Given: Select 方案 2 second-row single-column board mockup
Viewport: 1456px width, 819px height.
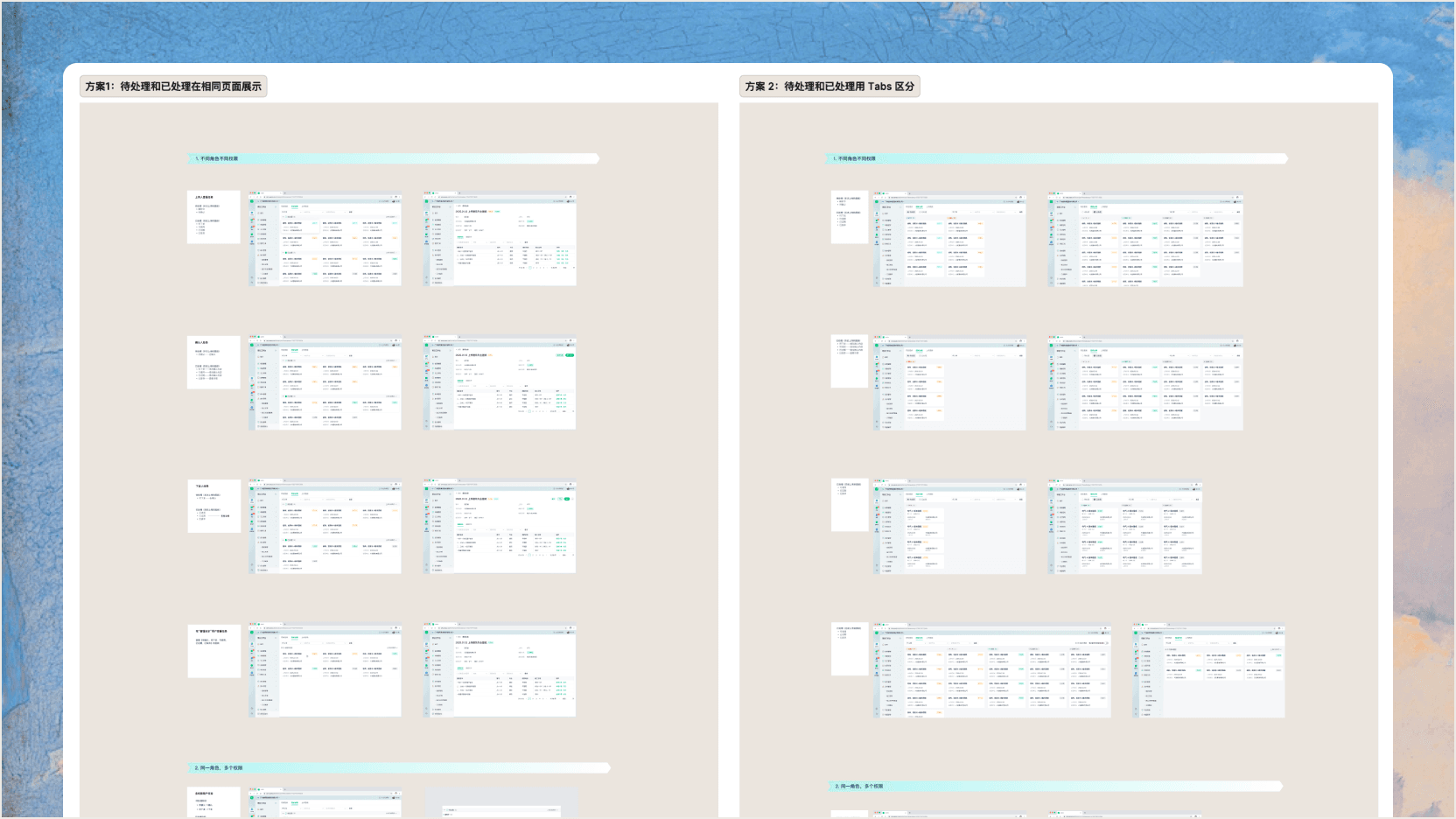Looking at the screenshot, I should (x=949, y=383).
